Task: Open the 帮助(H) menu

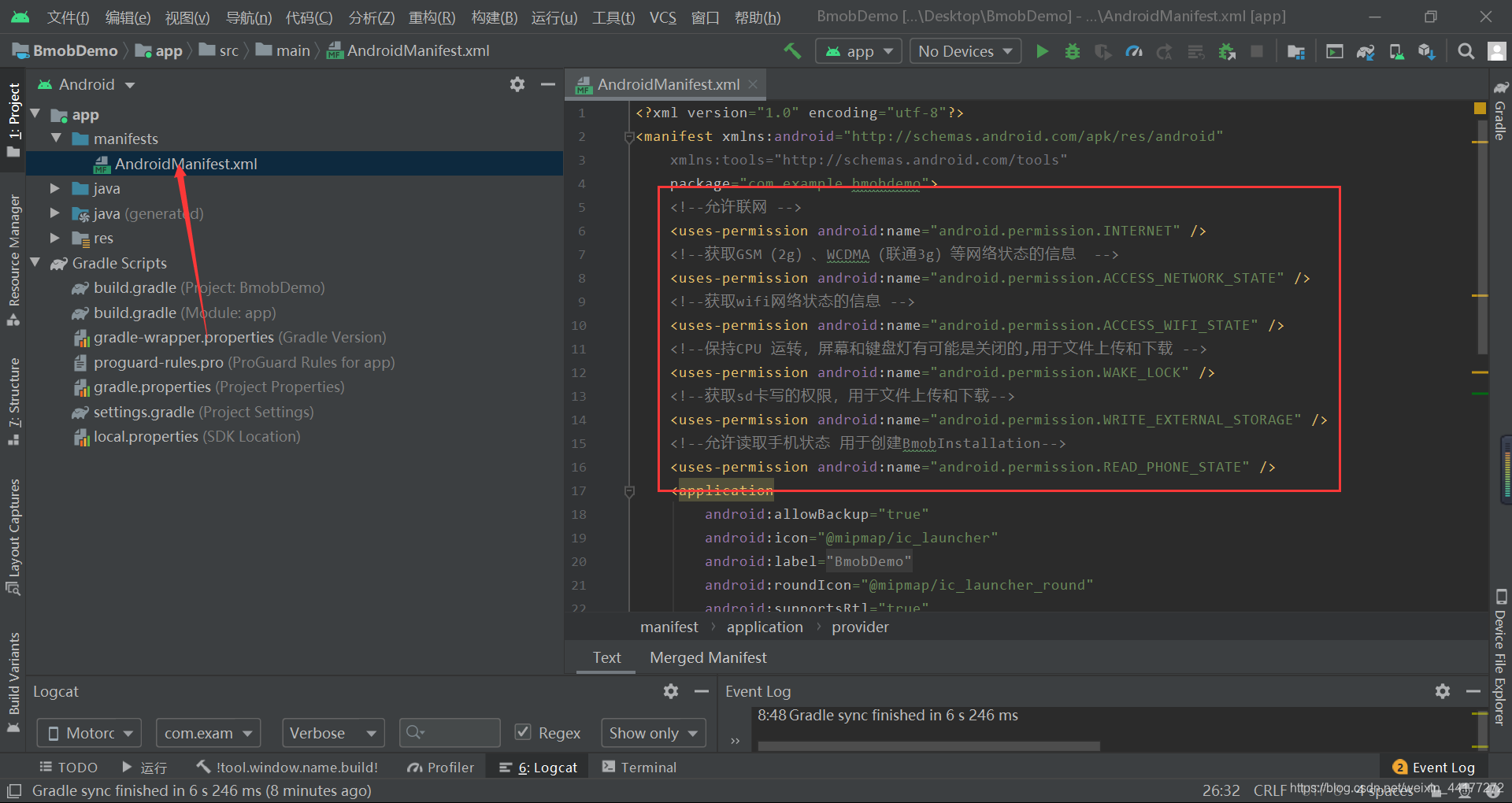Action: pos(758,17)
